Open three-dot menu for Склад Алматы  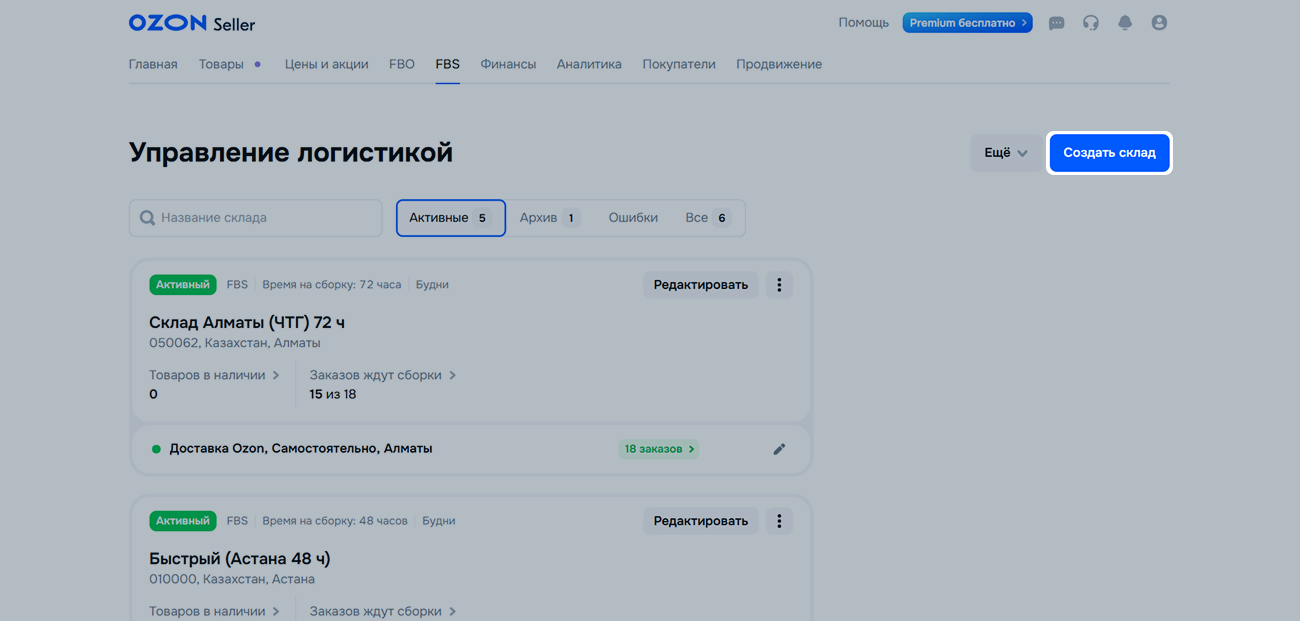tap(779, 285)
